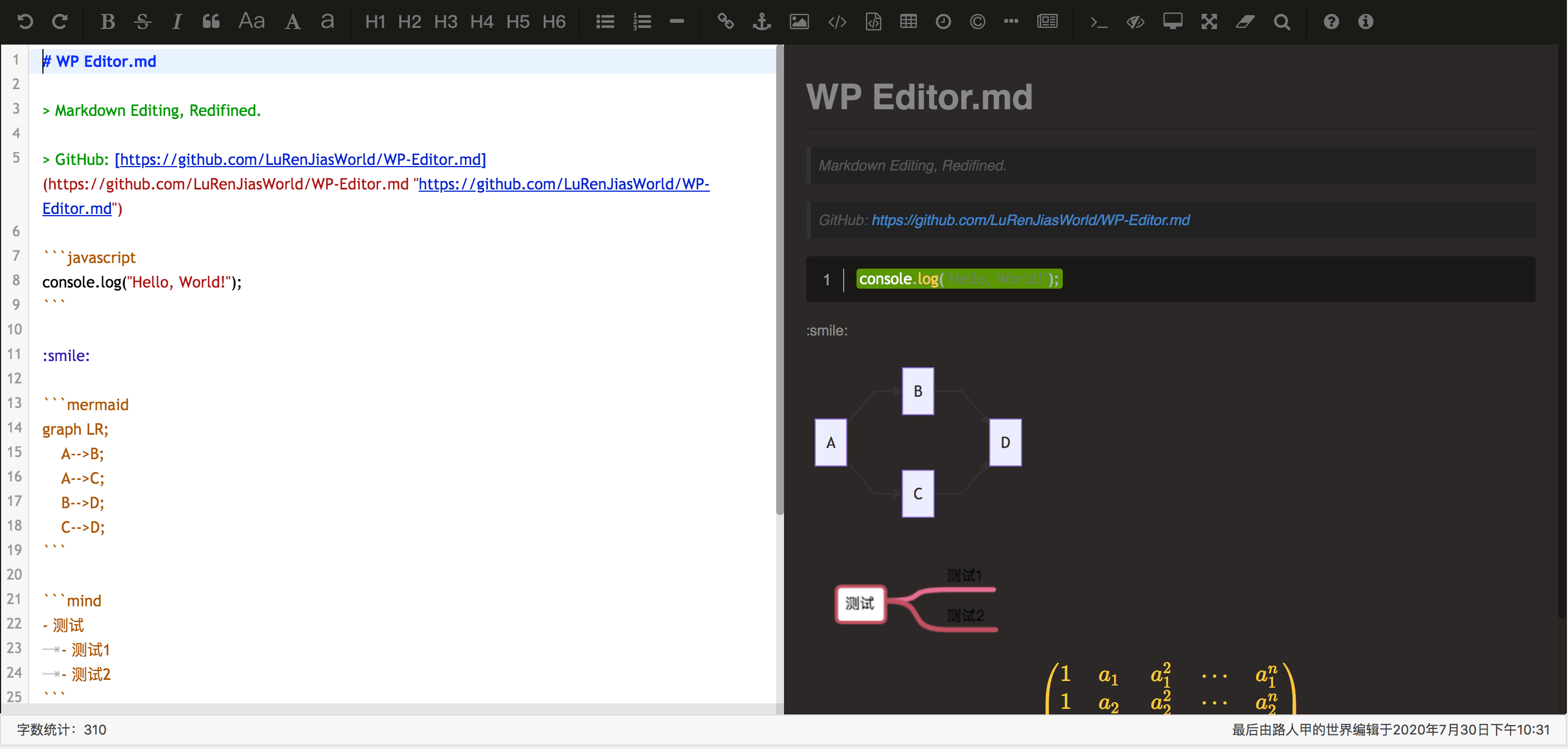
Task: Insert a hyperlink with chain icon
Action: pos(725,22)
